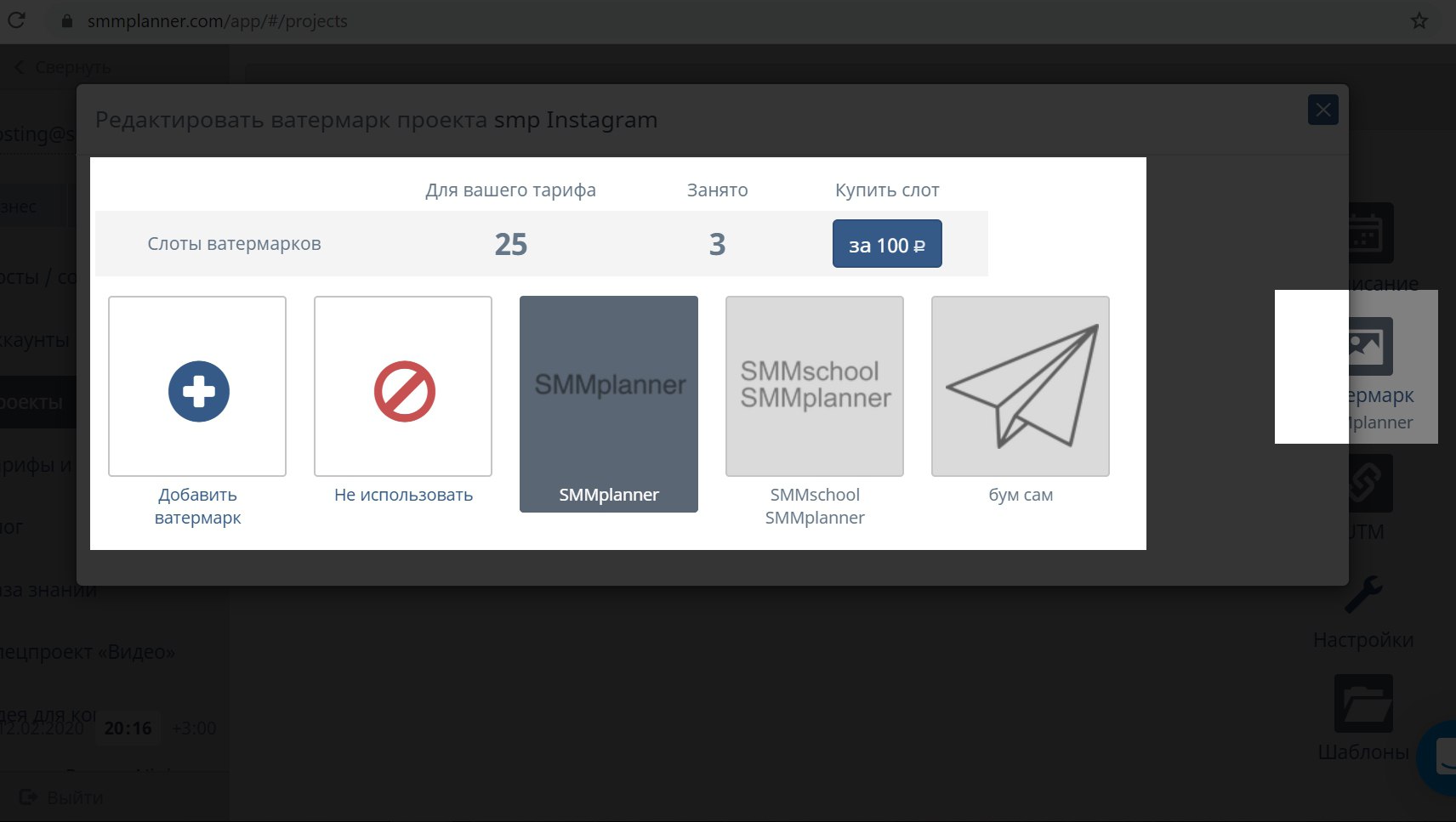
Task: Open the Проекты sidebar item
Action: coord(37,402)
